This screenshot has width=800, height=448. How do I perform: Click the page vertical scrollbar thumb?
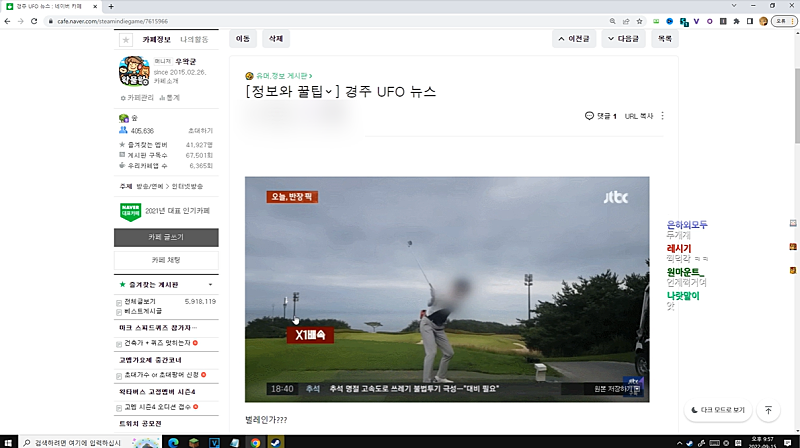(x=796, y=105)
